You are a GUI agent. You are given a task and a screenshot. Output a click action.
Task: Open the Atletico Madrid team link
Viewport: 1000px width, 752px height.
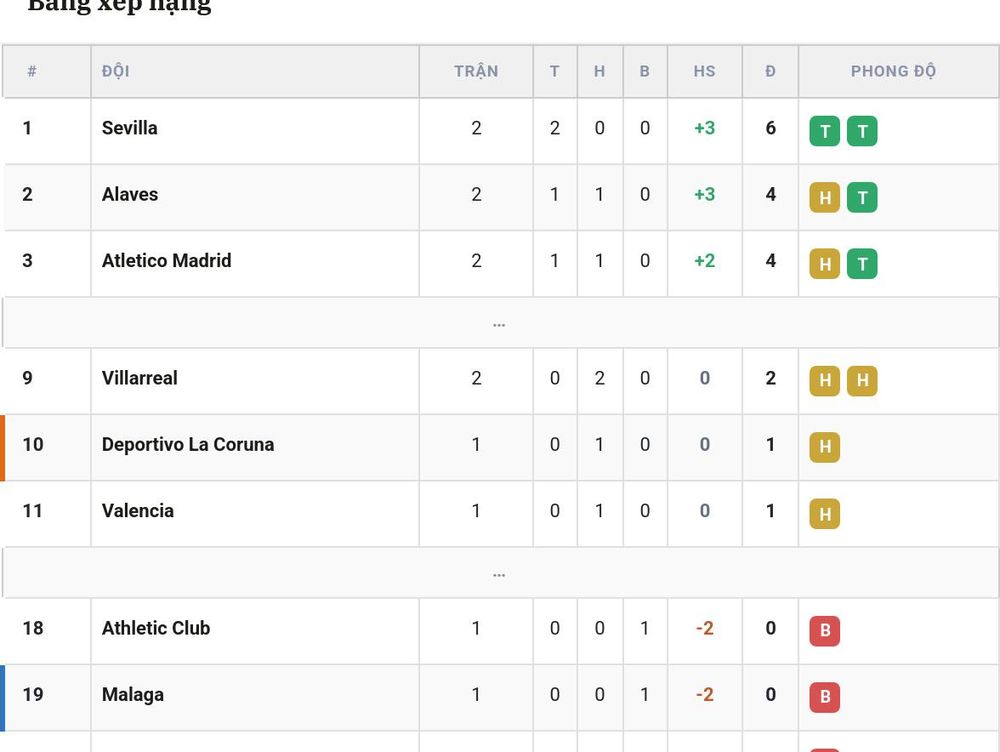click(166, 260)
